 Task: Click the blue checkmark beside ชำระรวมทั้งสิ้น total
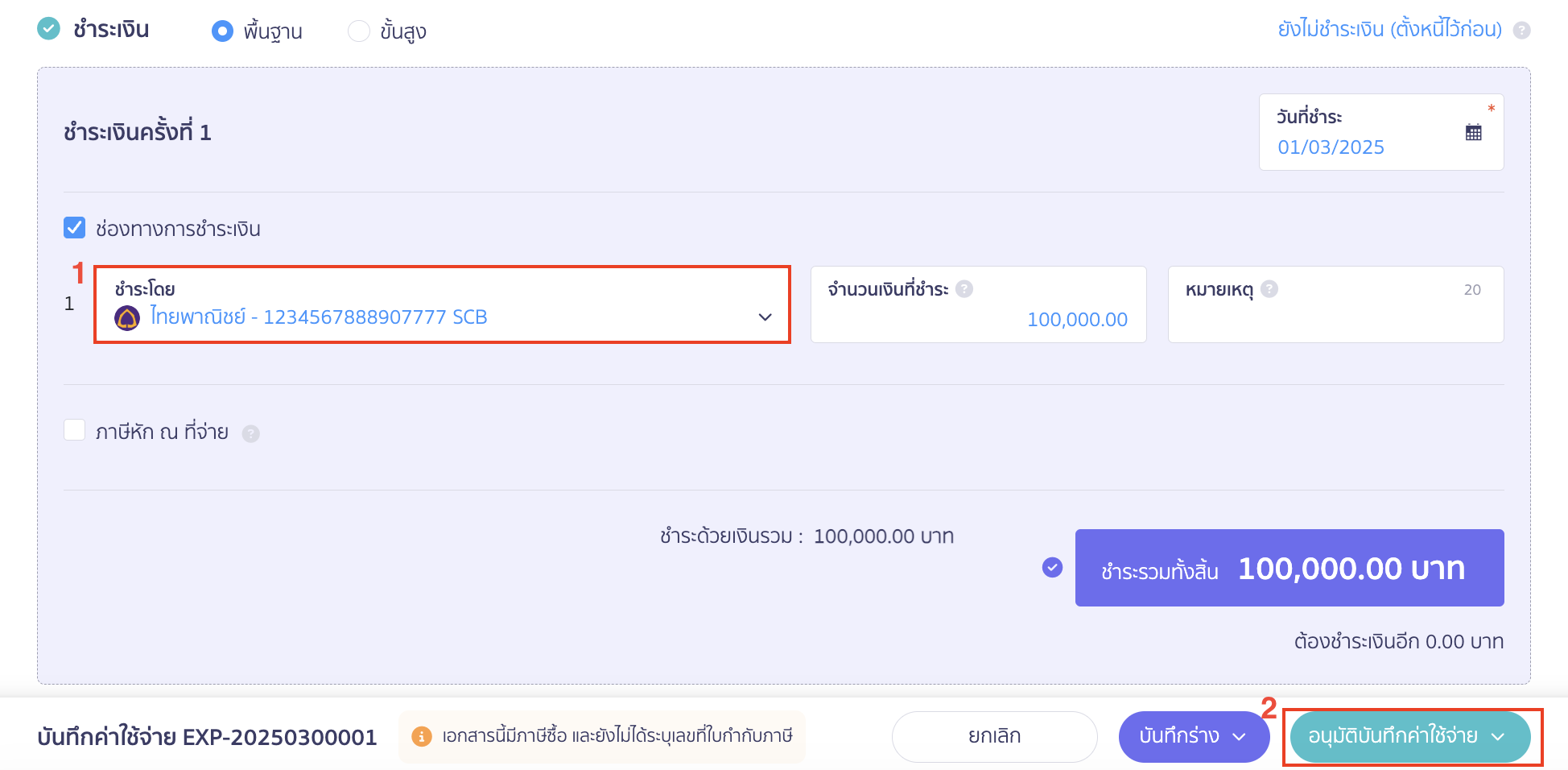[x=1052, y=568]
